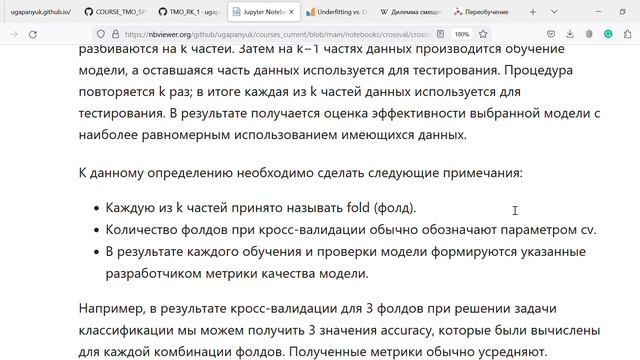Save page to Pocket

(x=551, y=34)
